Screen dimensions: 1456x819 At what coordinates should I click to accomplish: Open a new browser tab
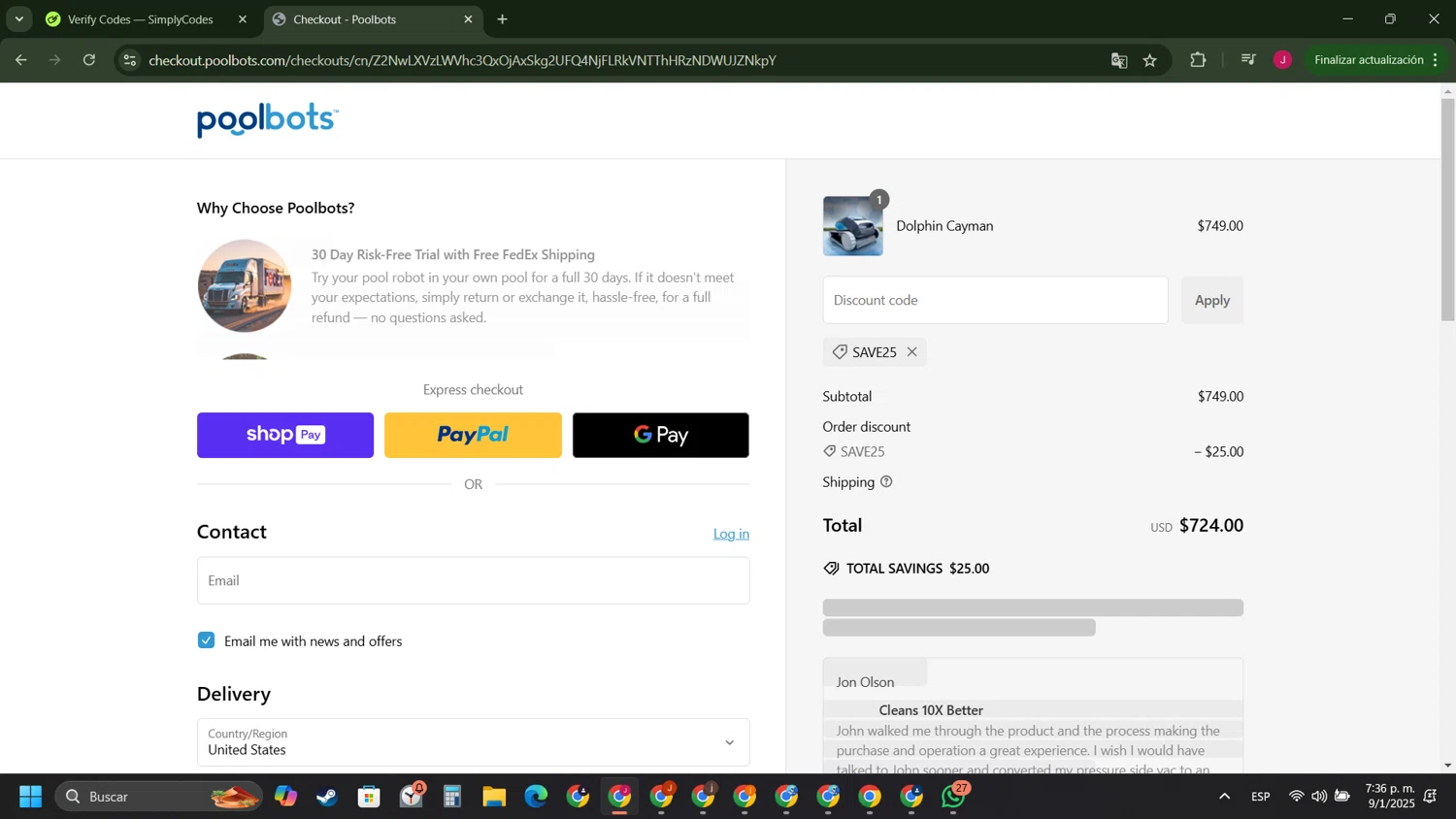click(x=502, y=19)
